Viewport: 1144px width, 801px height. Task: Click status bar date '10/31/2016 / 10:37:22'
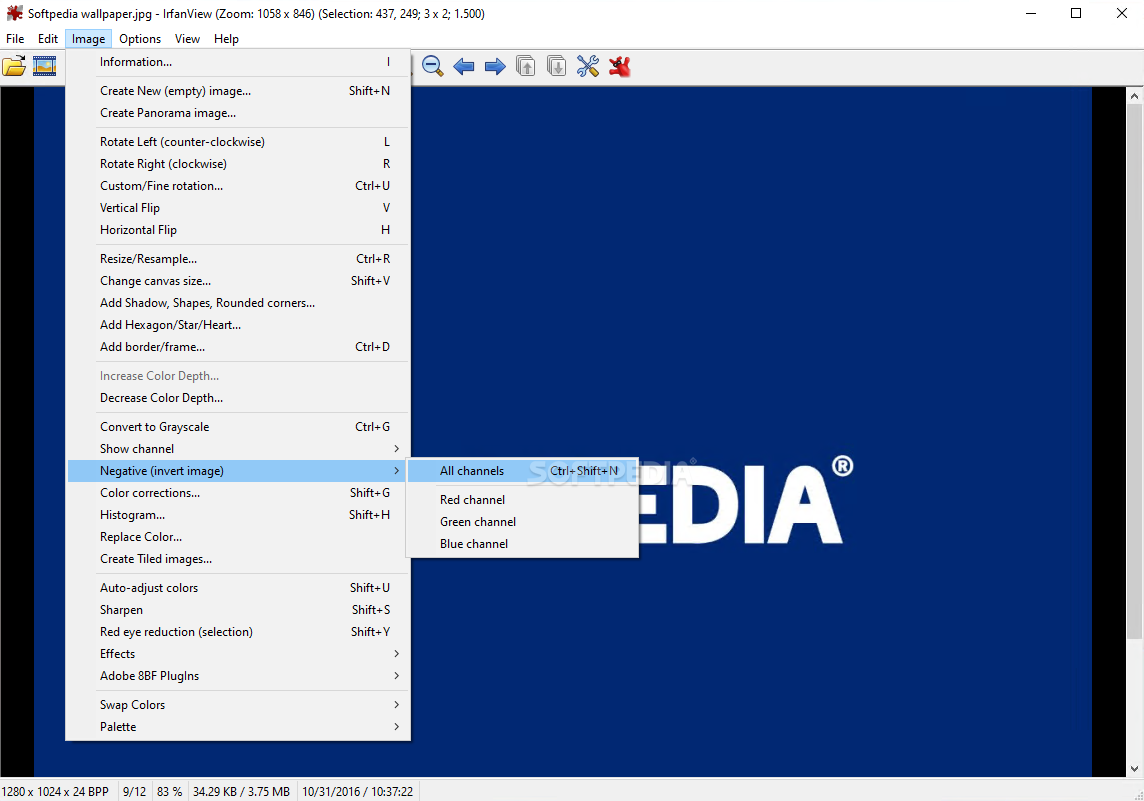[358, 792]
